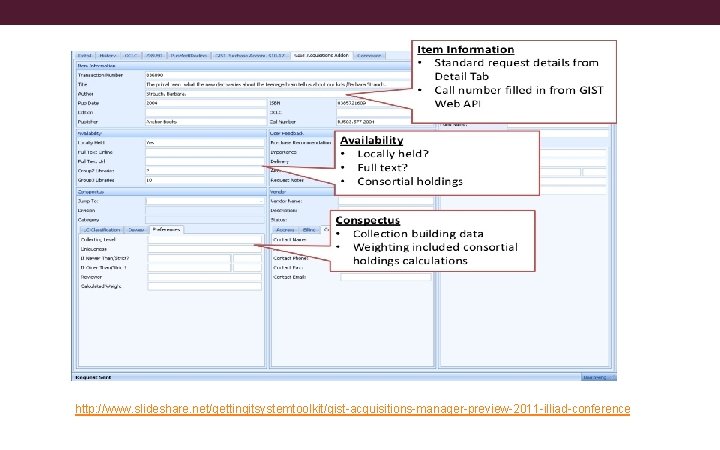Click the Full Text Online field
The width and height of the screenshot is (720, 450).
205,152
